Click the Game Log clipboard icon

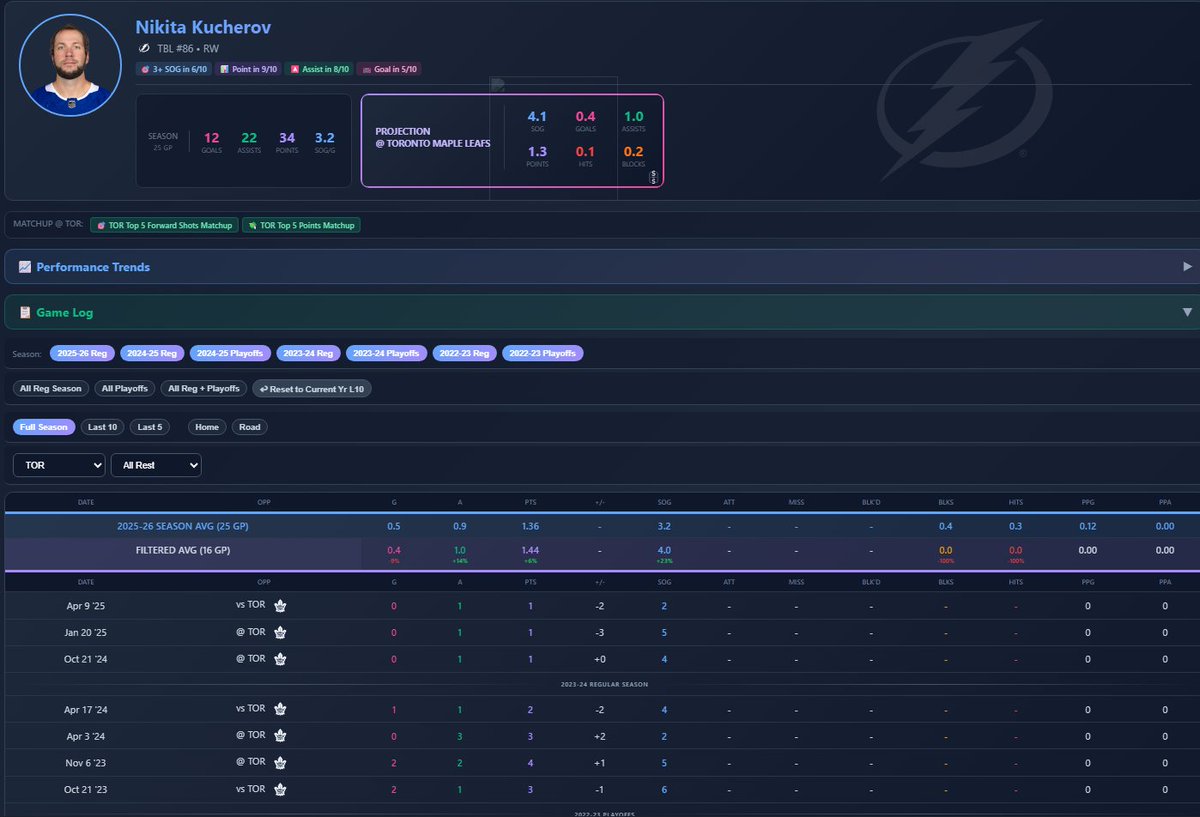25,312
